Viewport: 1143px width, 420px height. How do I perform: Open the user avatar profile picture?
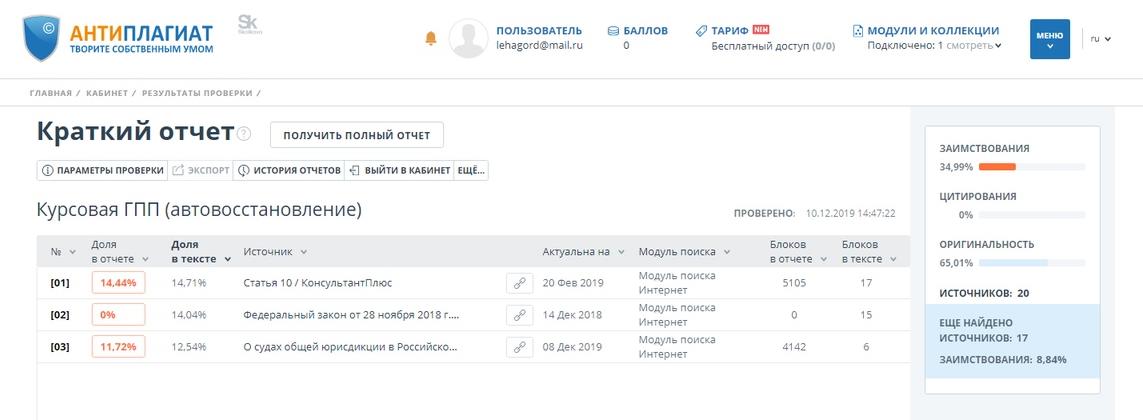468,38
